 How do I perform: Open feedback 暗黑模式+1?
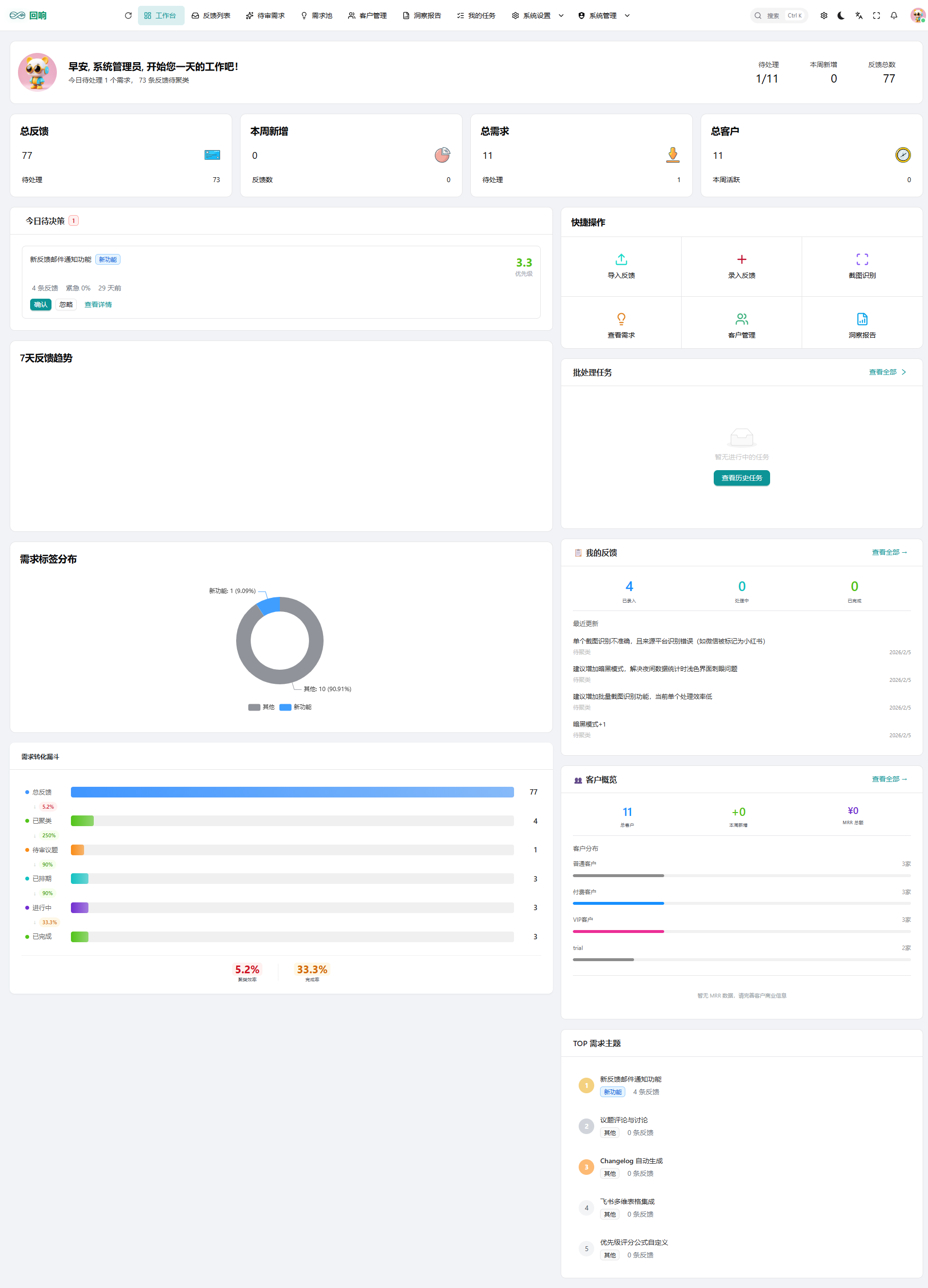coord(589,724)
